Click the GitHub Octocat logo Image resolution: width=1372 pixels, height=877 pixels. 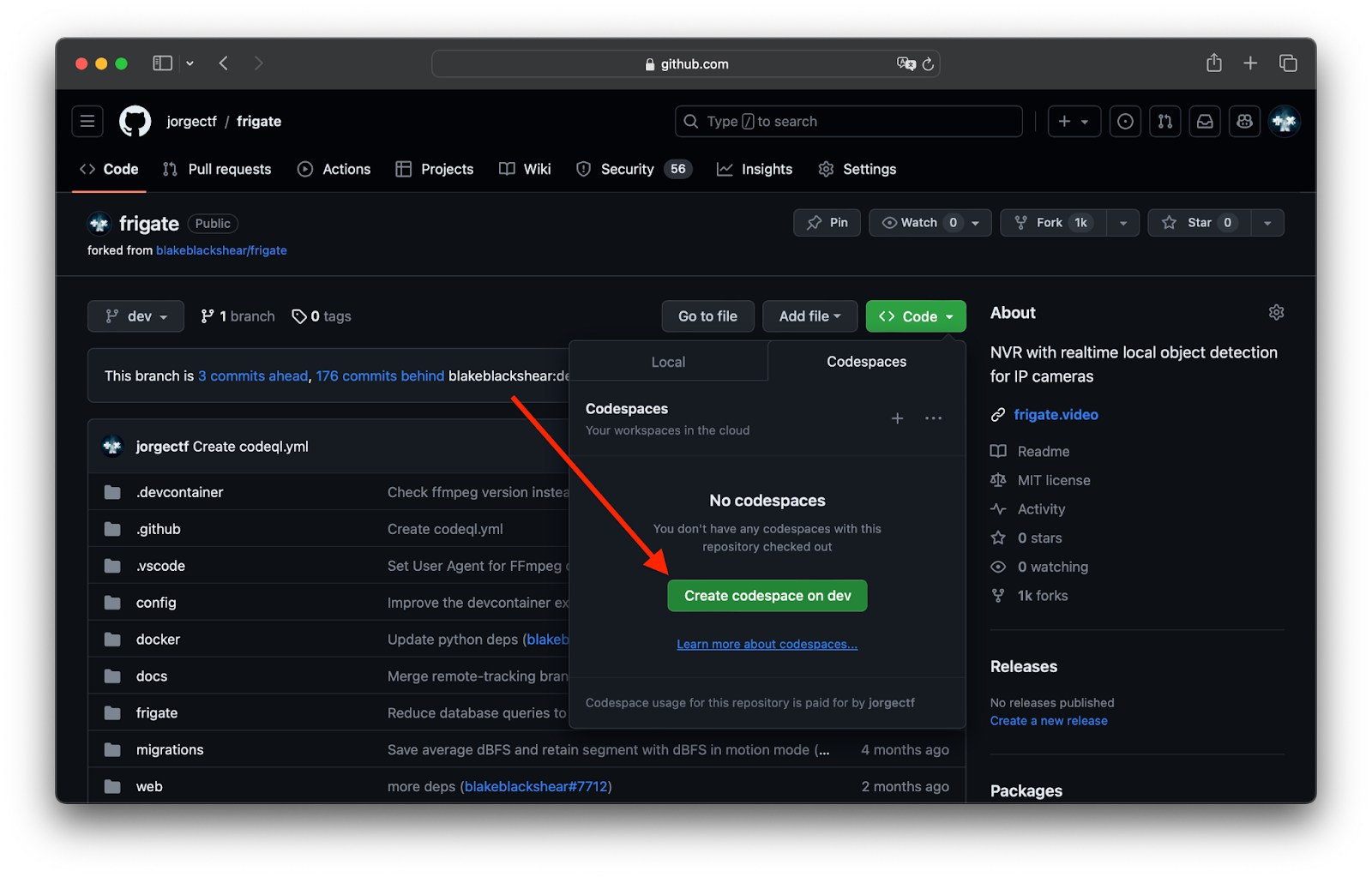(135, 122)
